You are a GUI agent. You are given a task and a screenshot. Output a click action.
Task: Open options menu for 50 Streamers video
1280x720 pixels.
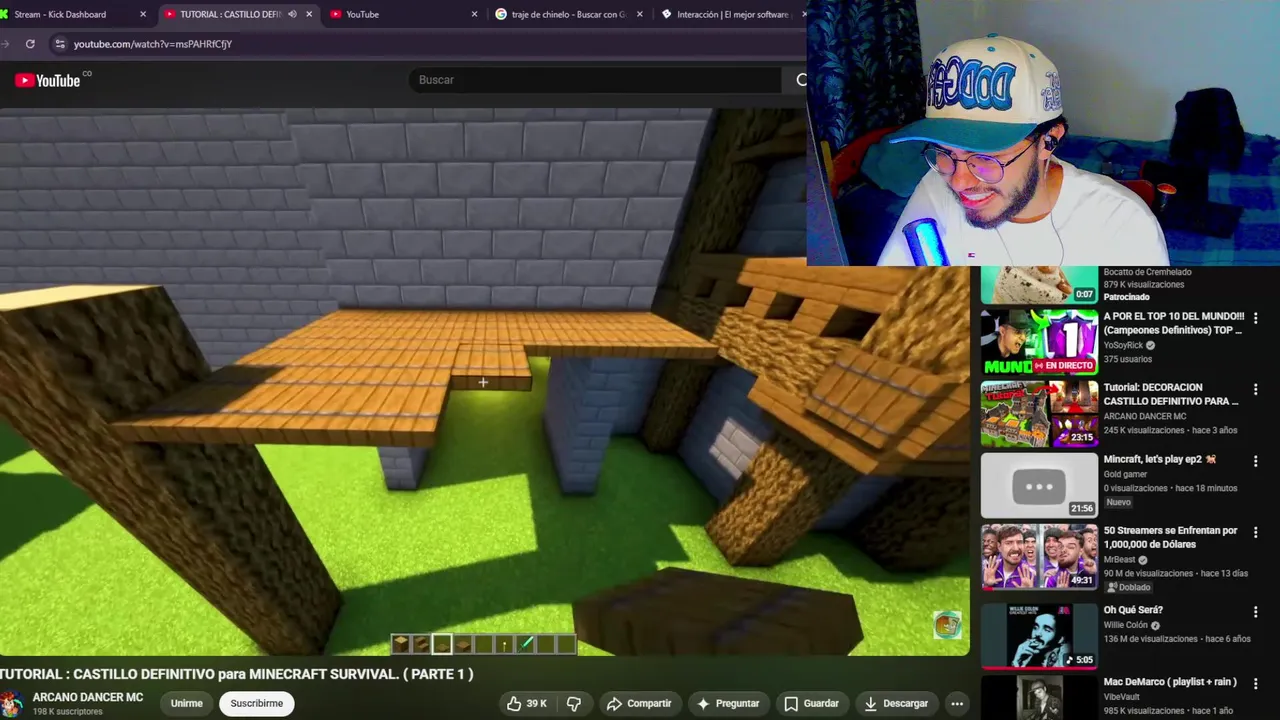[x=1255, y=532]
